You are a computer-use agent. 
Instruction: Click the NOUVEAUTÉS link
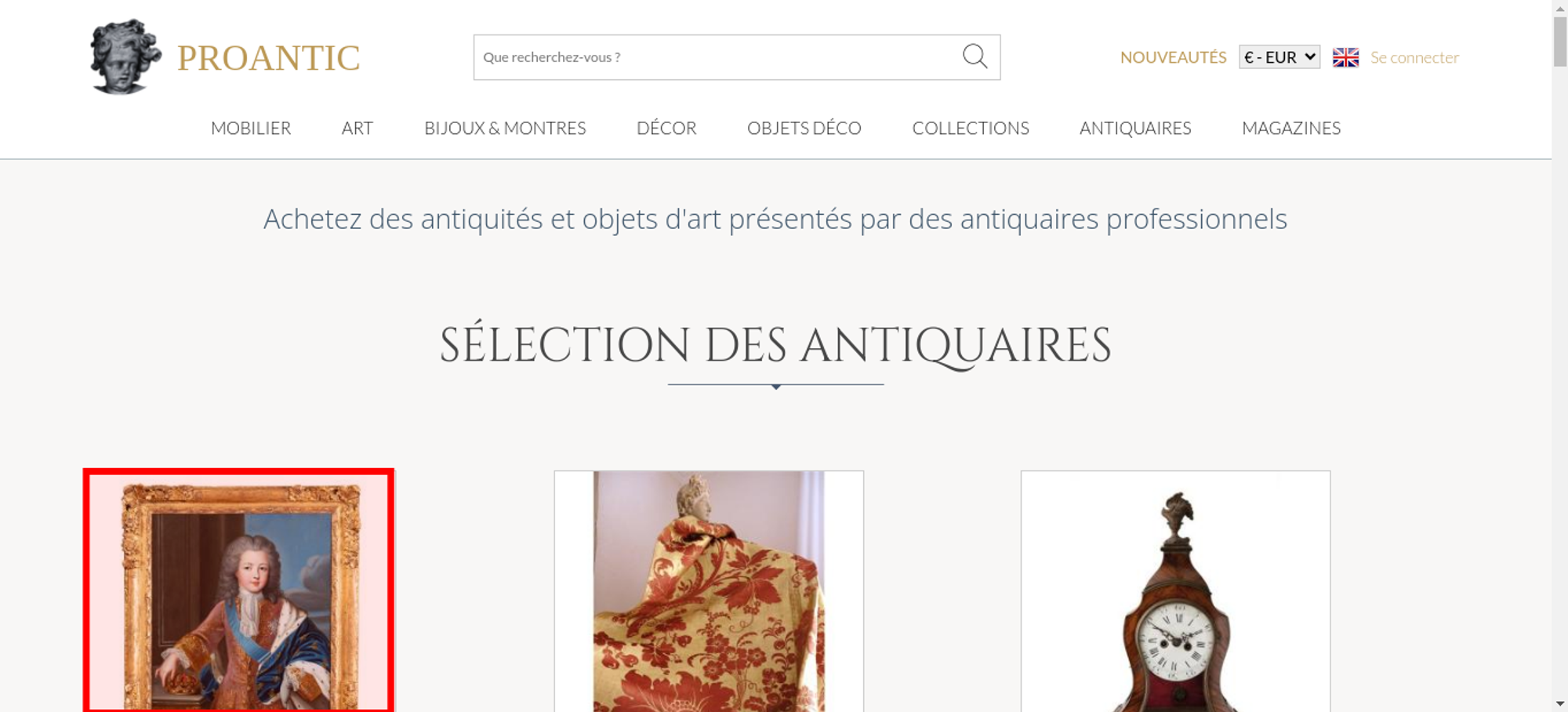[x=1173, y=57]
